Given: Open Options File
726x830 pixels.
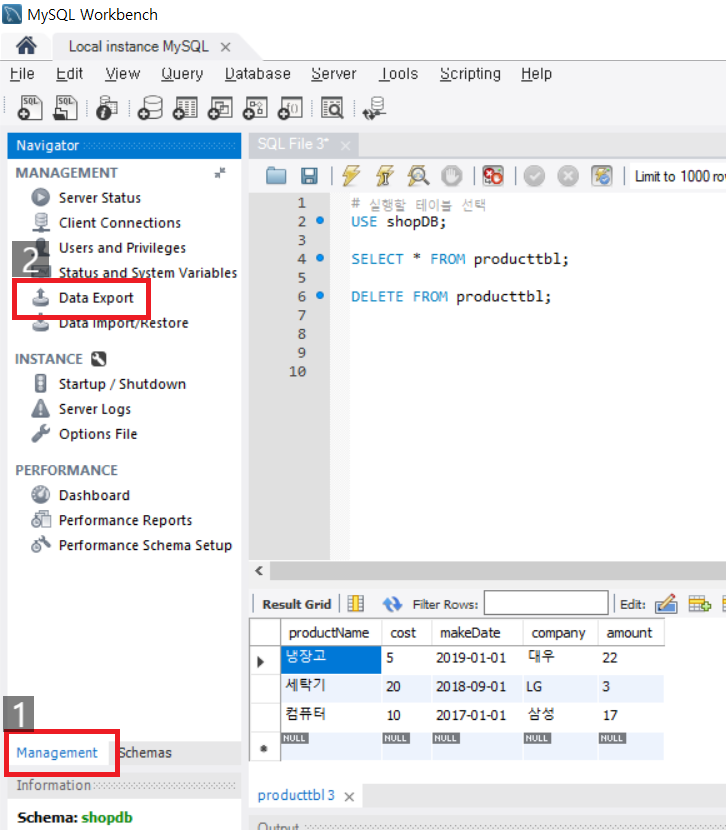Looking at the screenshot, I should click(x=98, y=434).
